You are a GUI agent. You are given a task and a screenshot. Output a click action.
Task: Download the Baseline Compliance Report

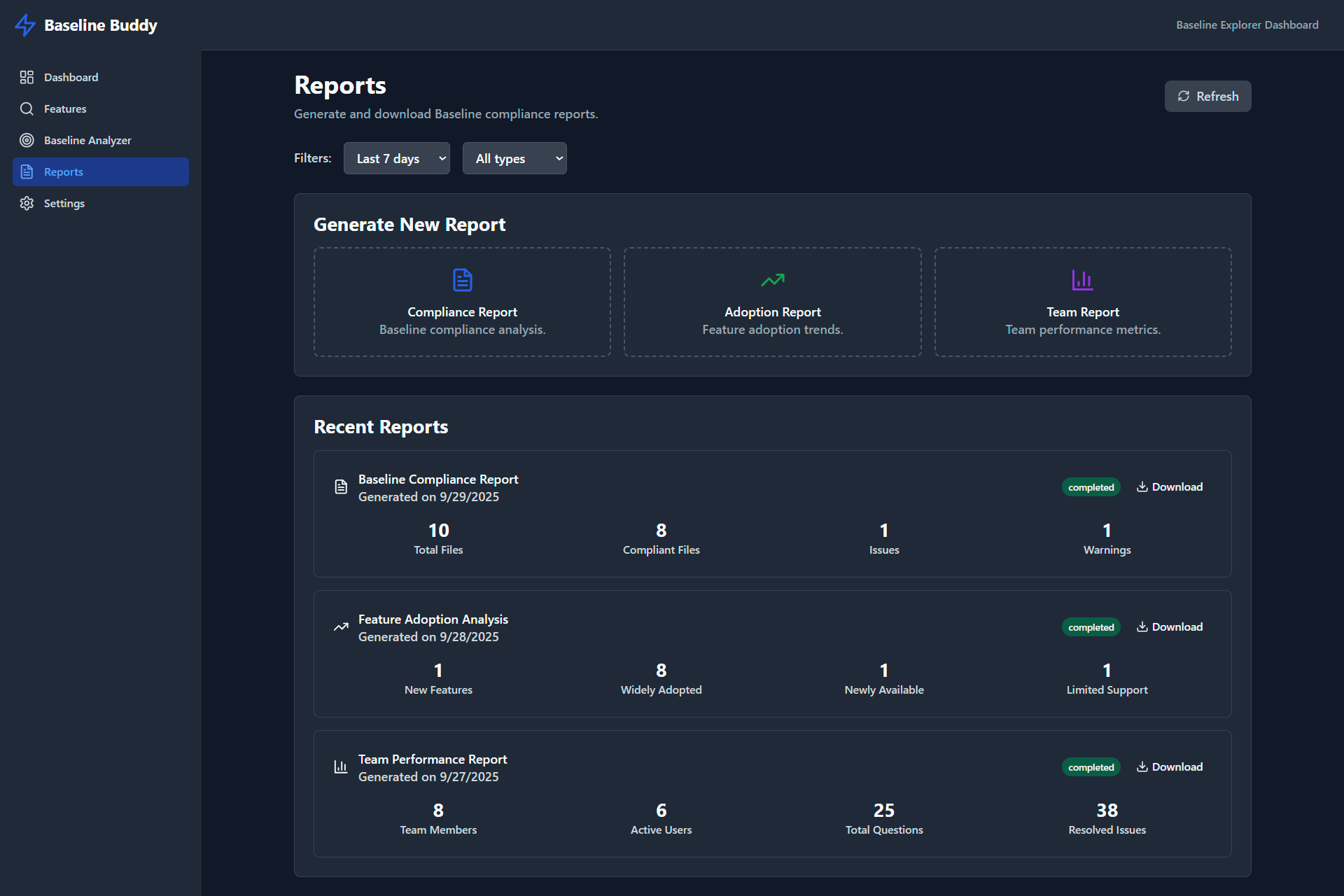click(x=1169, y=486)
